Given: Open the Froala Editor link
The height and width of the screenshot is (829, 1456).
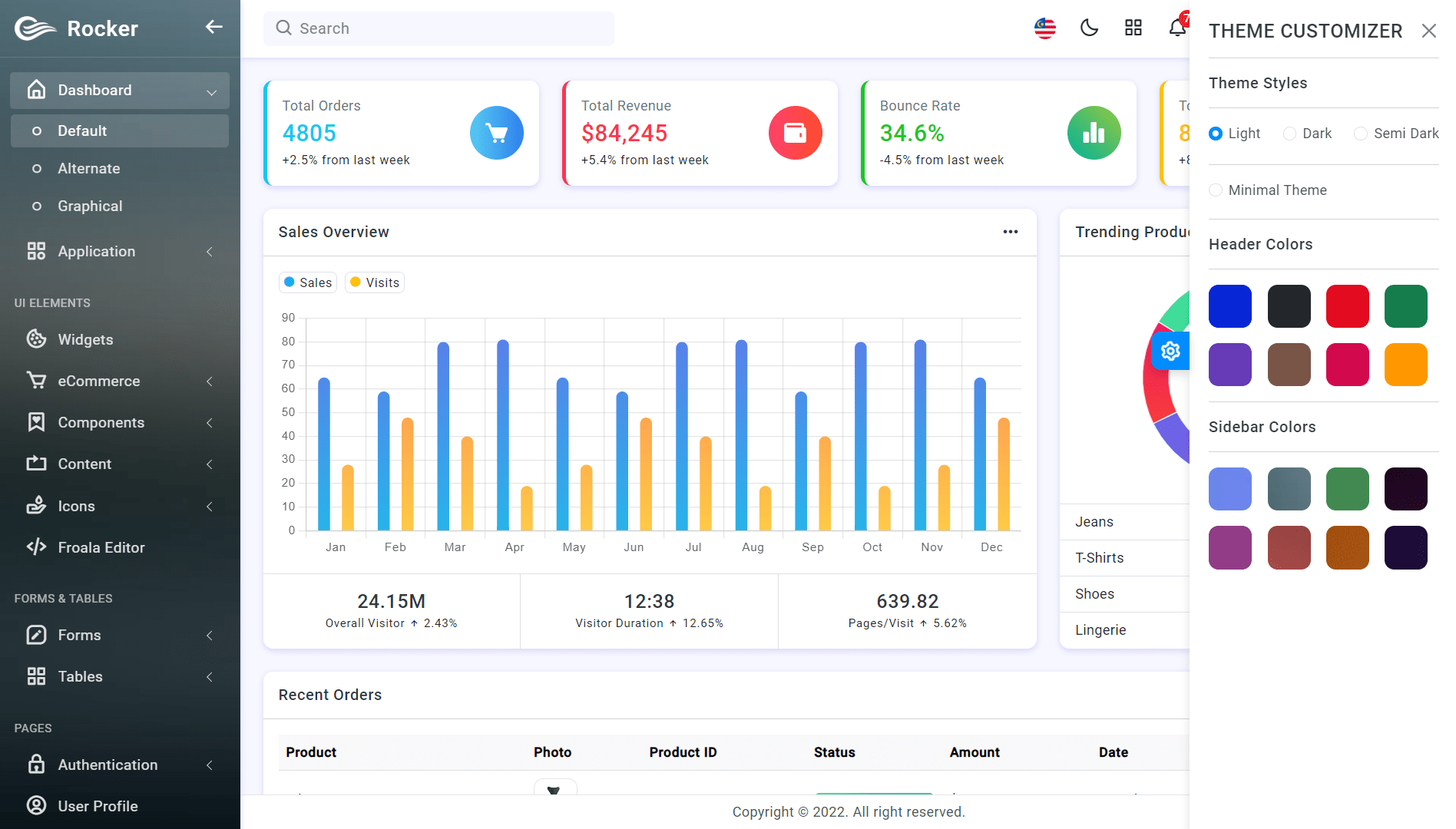Looking at the screenshot, I should (x=101, y=547).
